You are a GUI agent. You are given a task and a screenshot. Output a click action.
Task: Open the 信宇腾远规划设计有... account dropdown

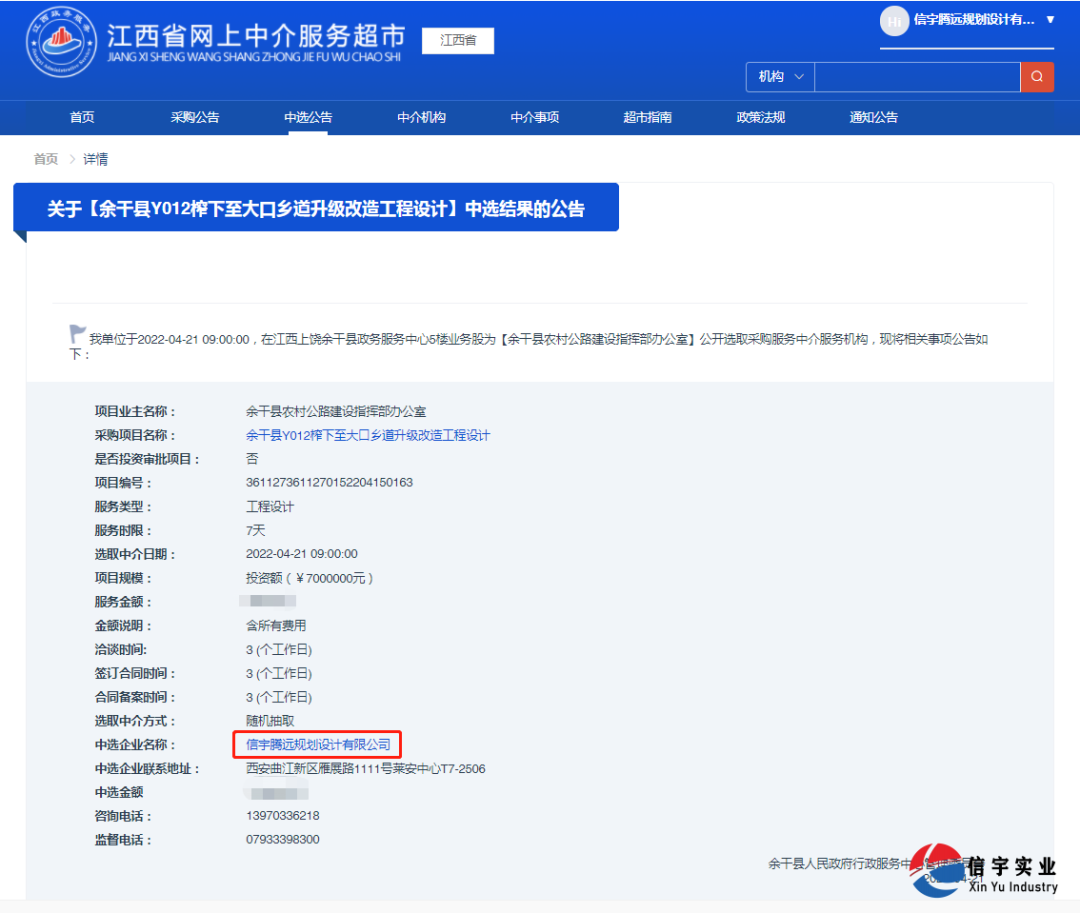pos(975,21)
